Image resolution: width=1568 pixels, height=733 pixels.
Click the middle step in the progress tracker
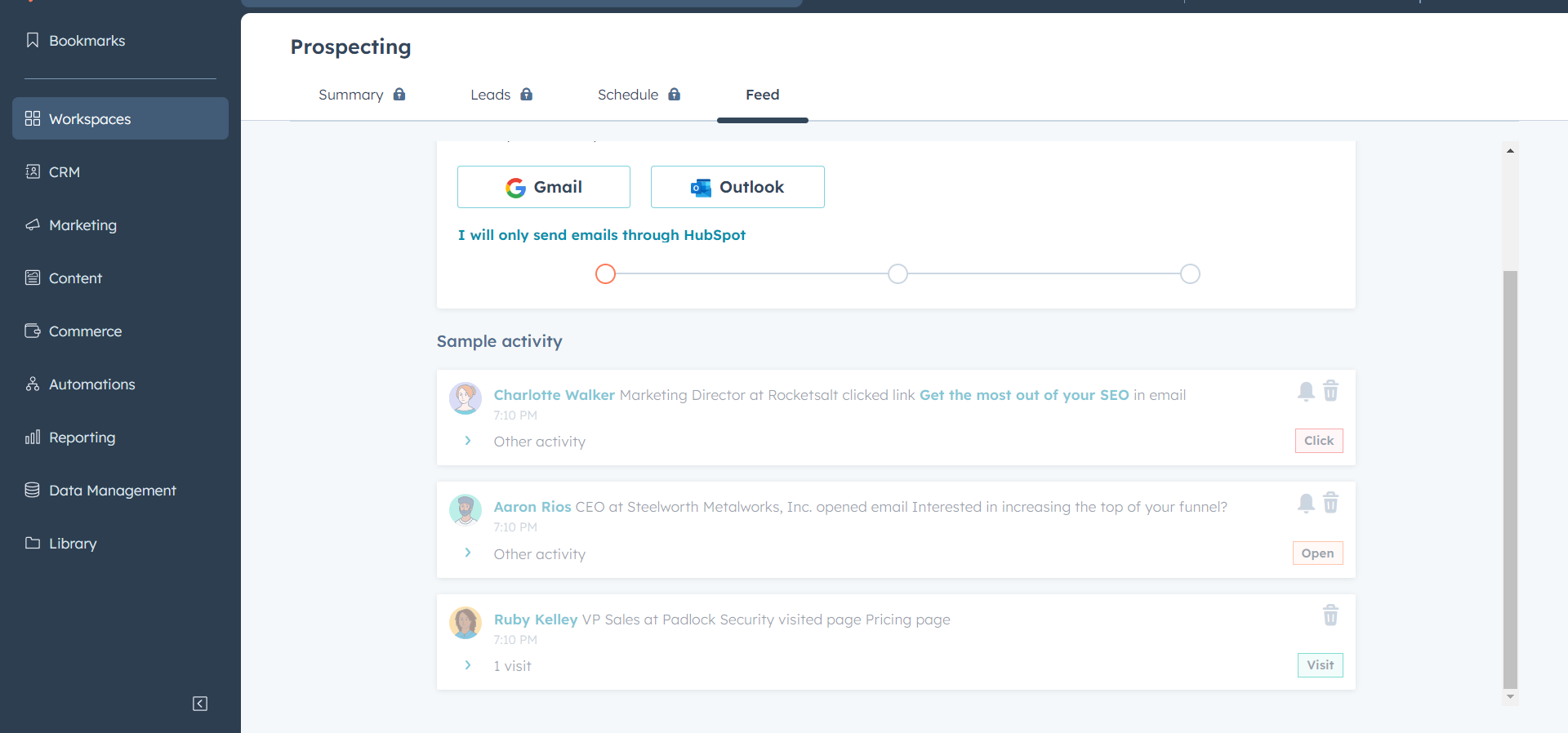[898, 274]
